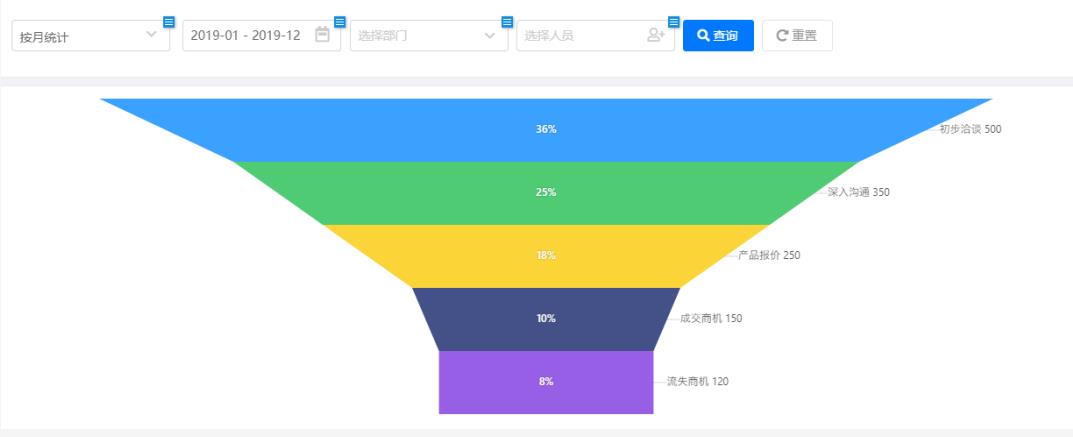1073x437 pixels.
Task: Click the 流失商机 120 chart label
Action: click(x=697, y=381)
